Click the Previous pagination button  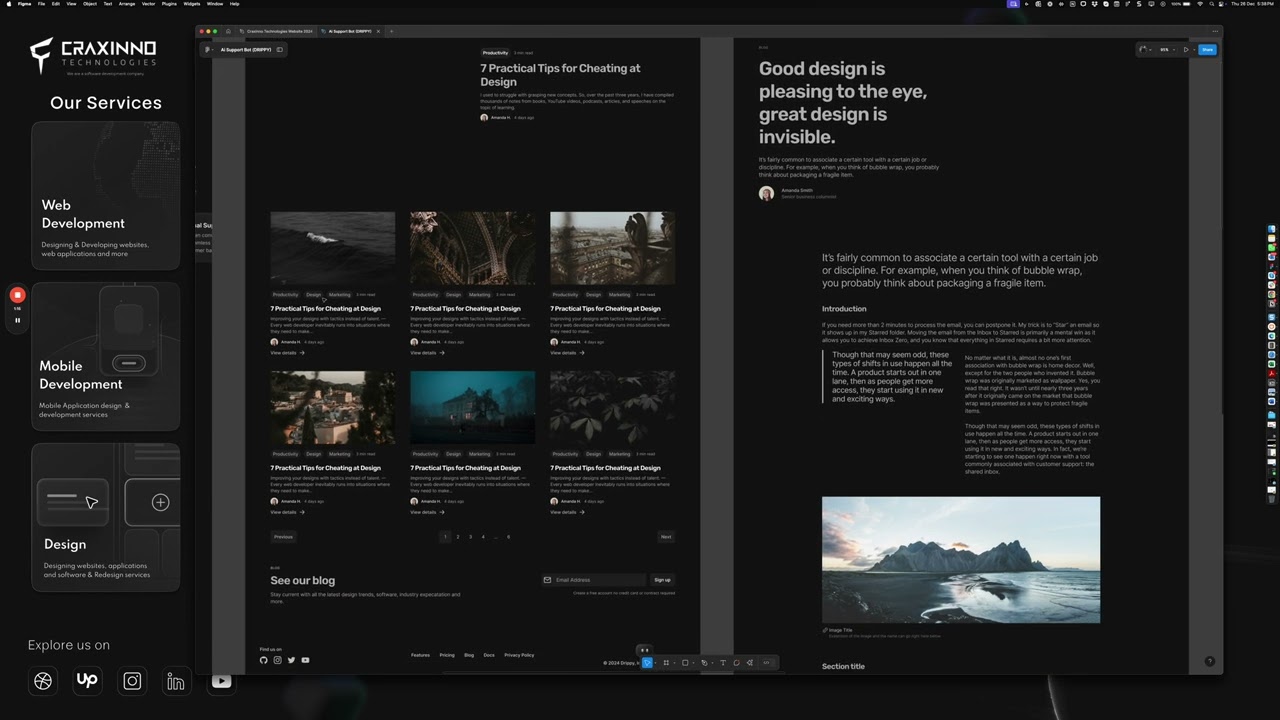(284, 537)
